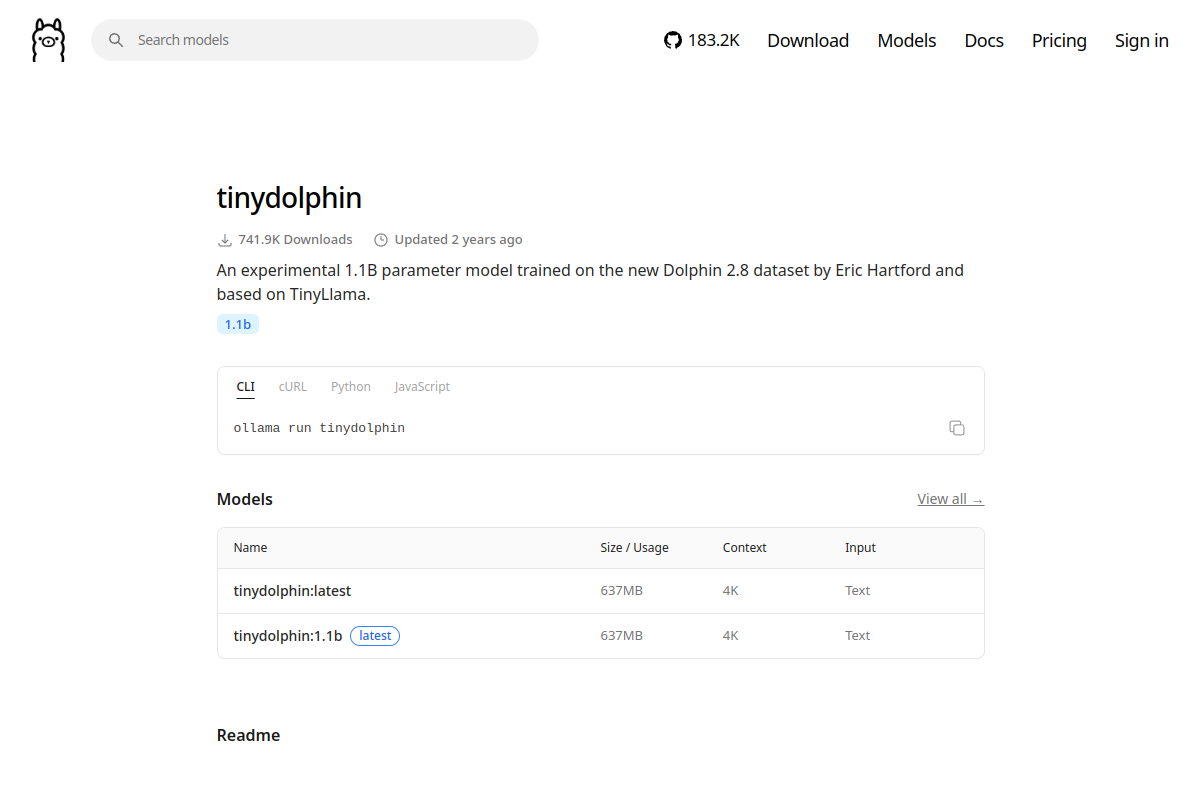
Task: Click the Context column header
Action: 745,548
